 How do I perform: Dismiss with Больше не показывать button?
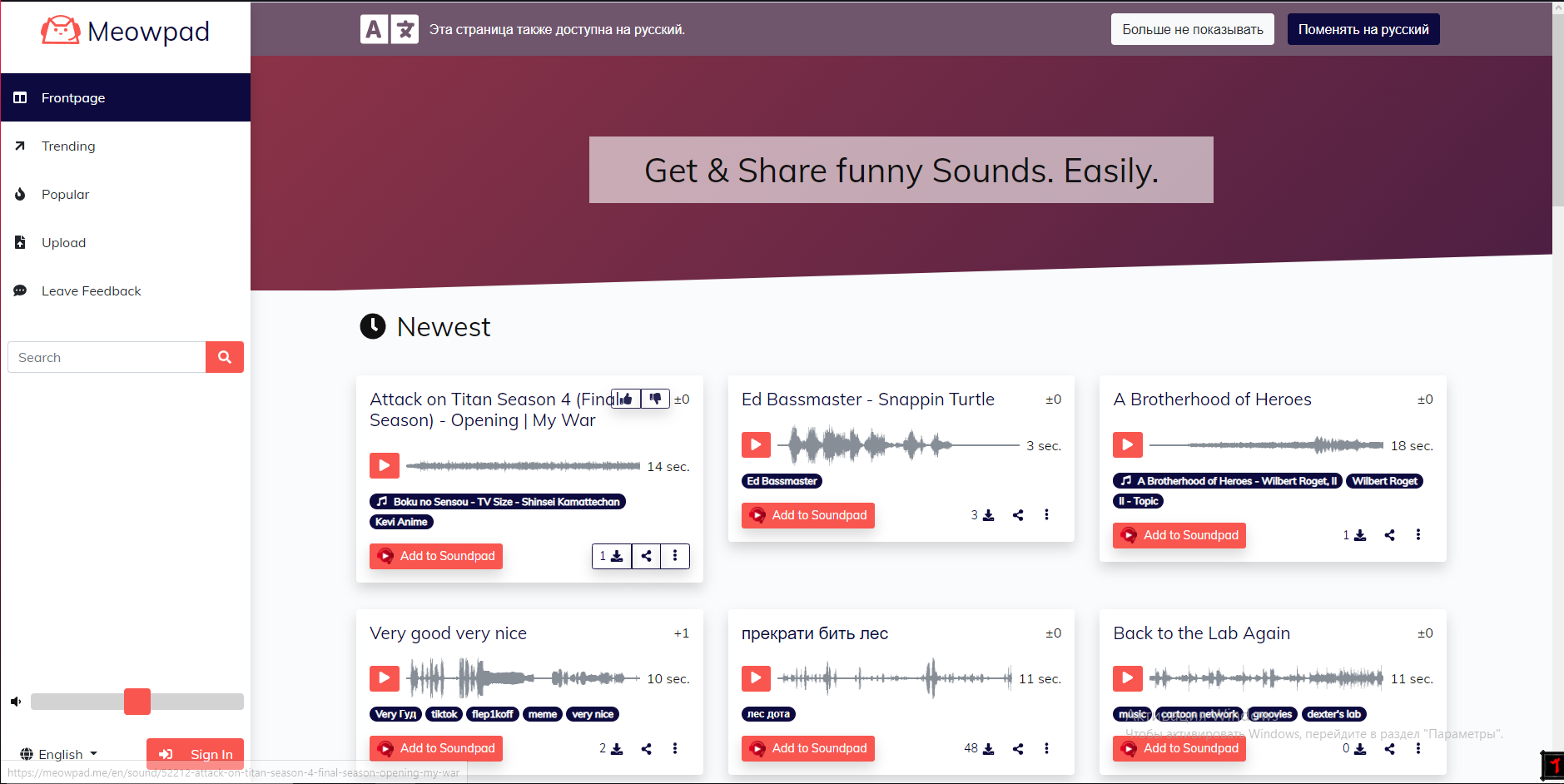pyautogui.click(x=1193, y=29)
